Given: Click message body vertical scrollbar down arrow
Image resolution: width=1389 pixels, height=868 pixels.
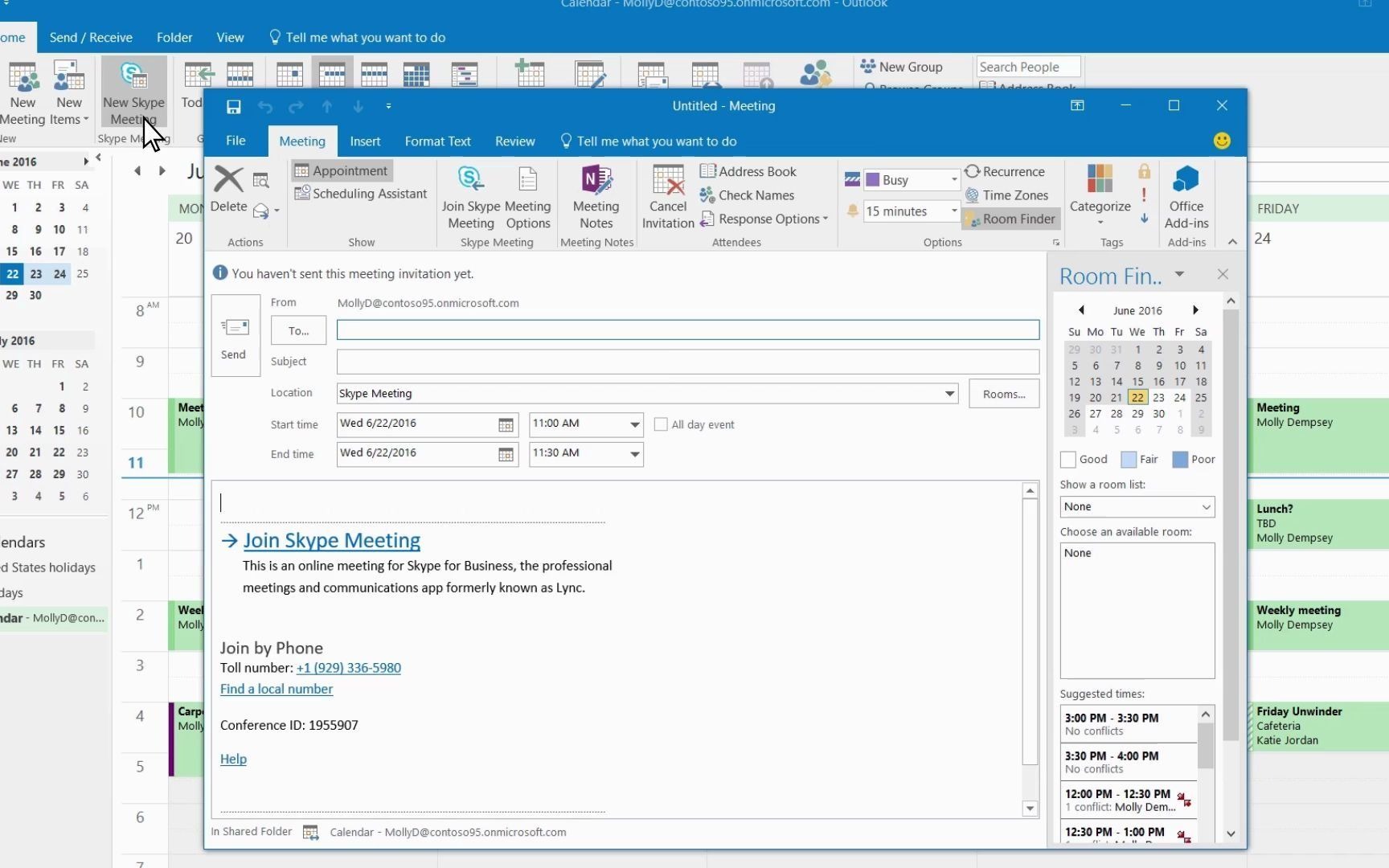Looking at the screenshot, I should (x=1030, y=809).
